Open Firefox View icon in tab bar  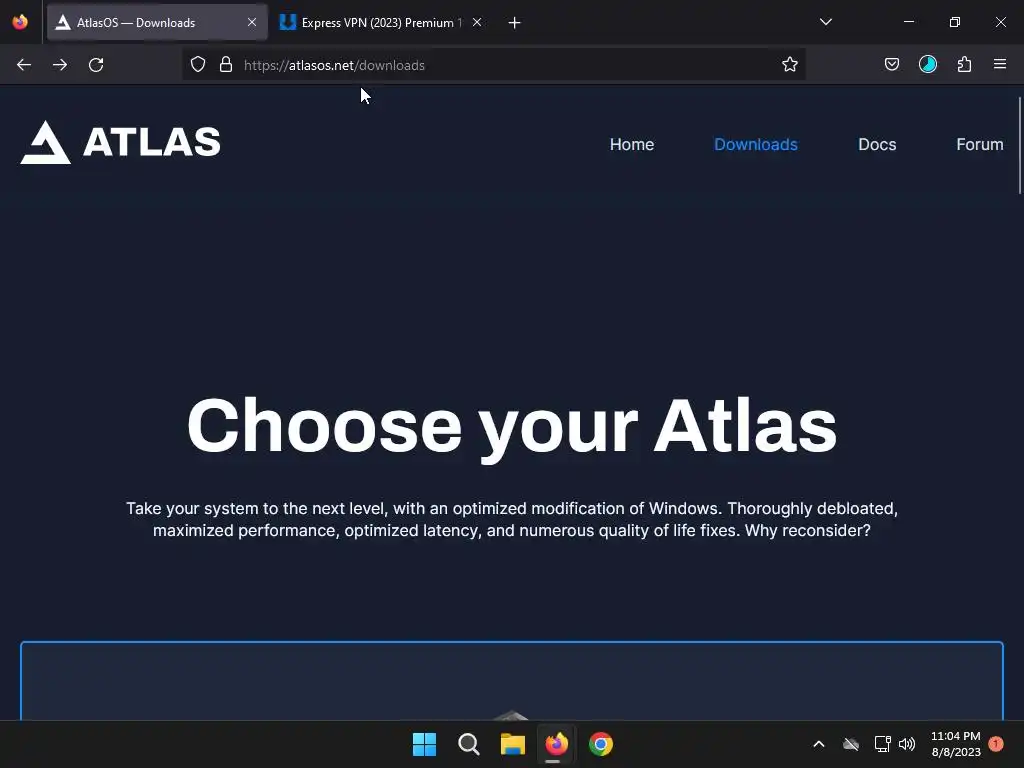pos(20,22)
